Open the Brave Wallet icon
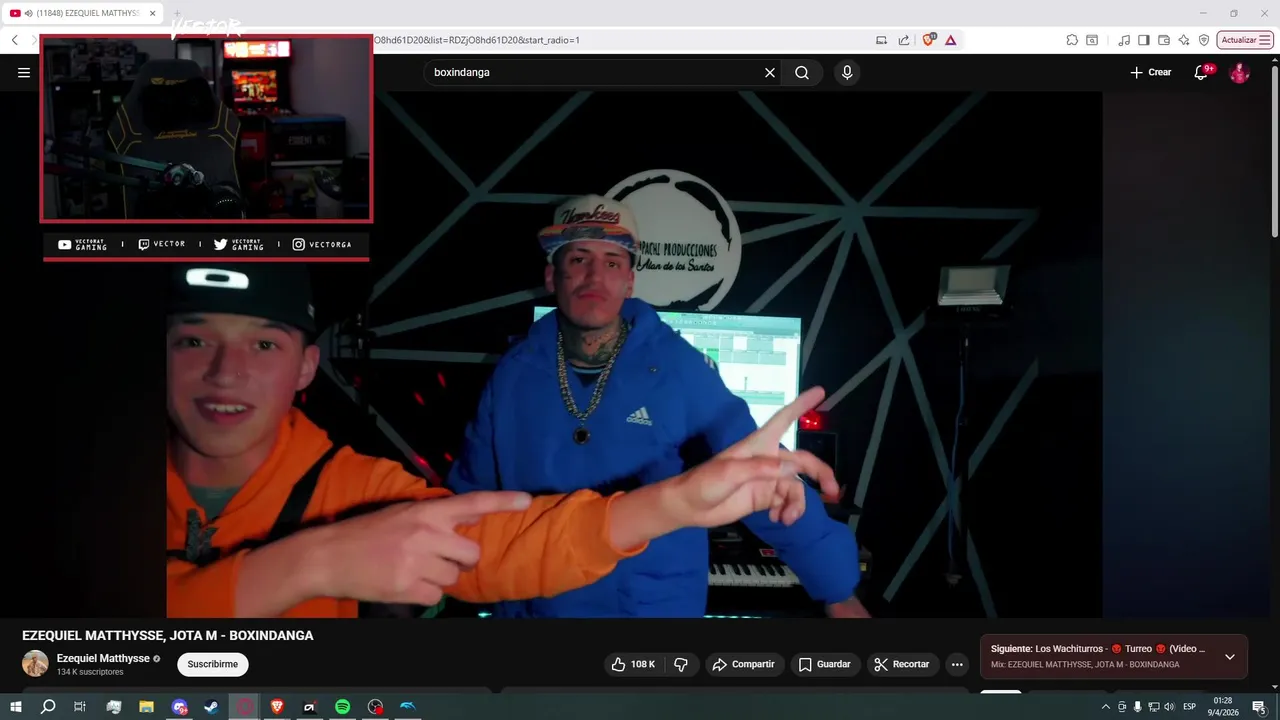The image size is (1280, 720). coord(1164,40)
